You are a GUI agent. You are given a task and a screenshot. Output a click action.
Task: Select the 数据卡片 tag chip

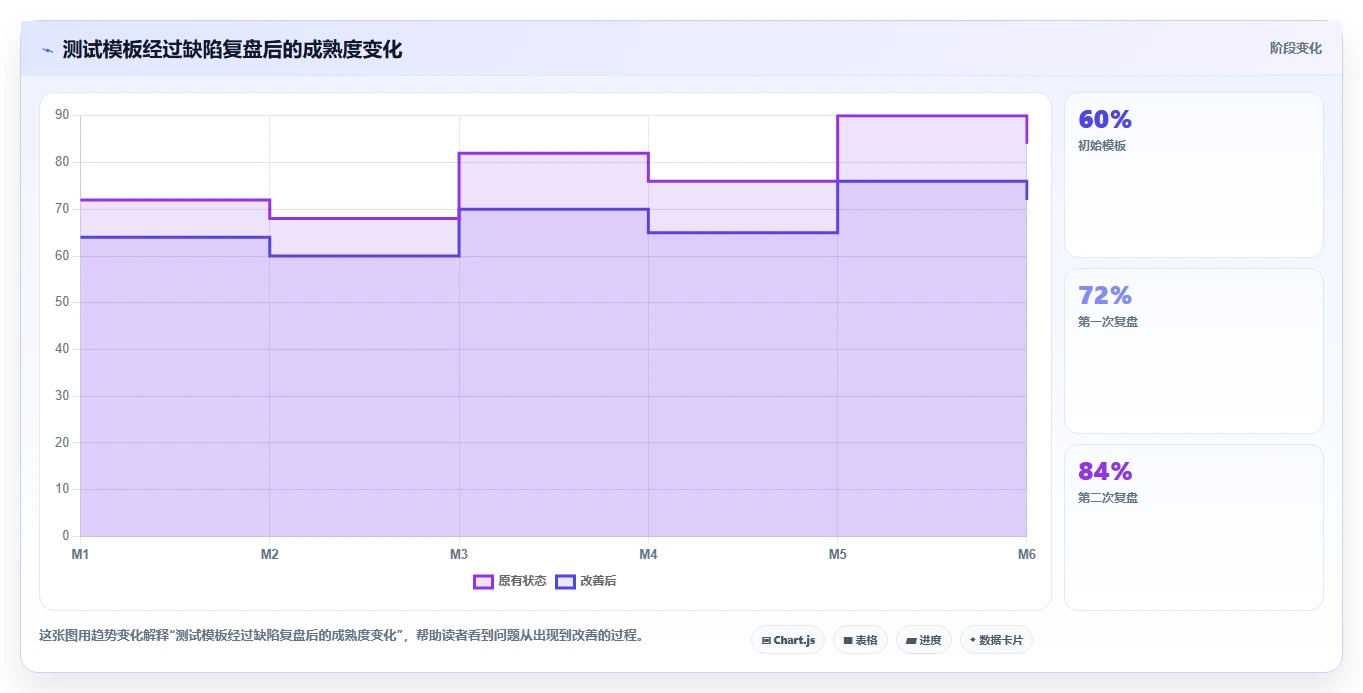tap(996, 640)
